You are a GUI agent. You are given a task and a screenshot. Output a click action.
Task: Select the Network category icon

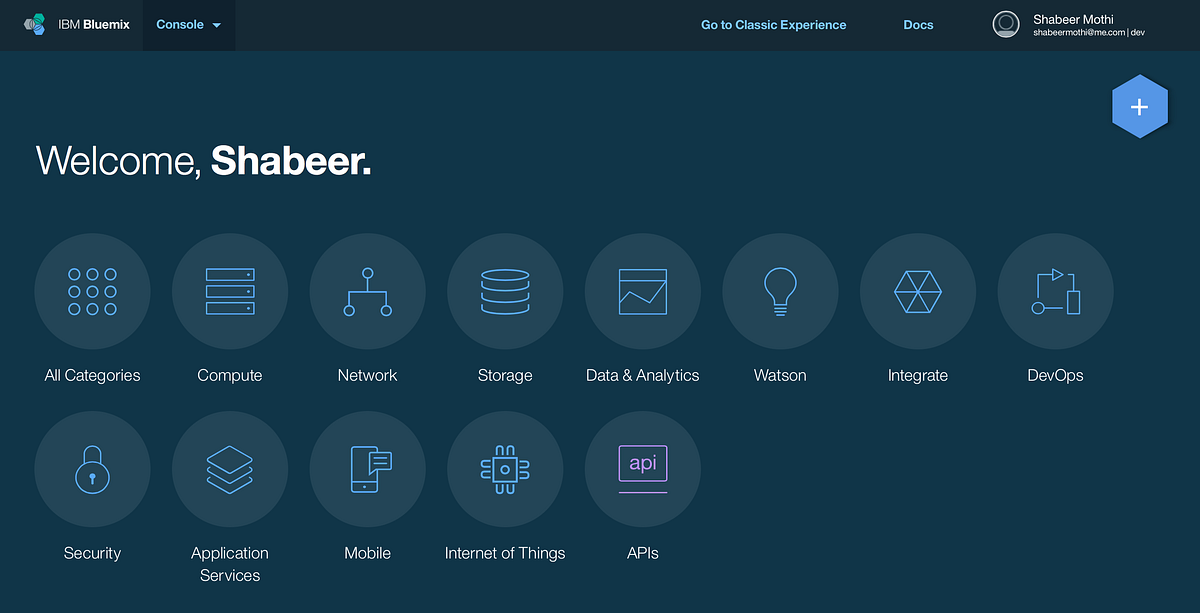(367, 291)
